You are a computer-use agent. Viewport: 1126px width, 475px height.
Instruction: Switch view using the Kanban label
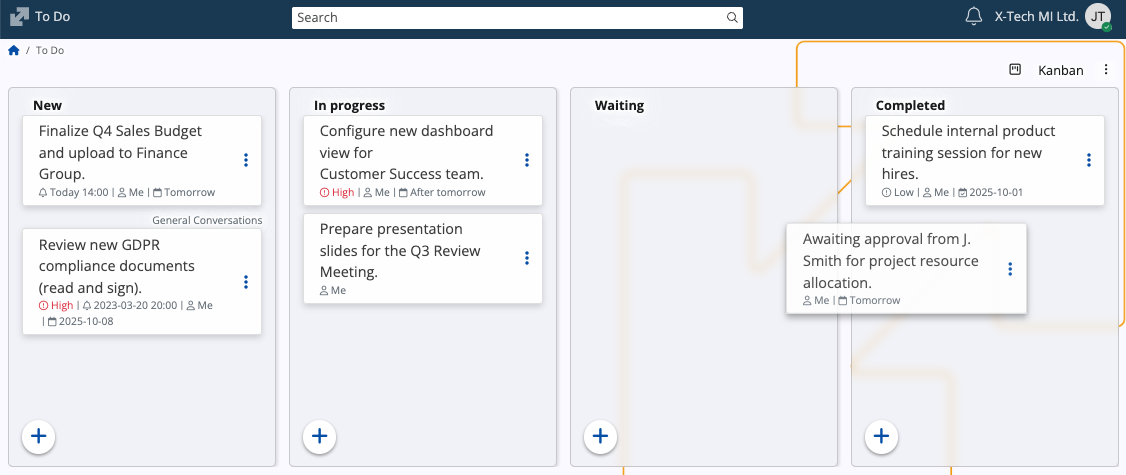[x=1060, y=70]
